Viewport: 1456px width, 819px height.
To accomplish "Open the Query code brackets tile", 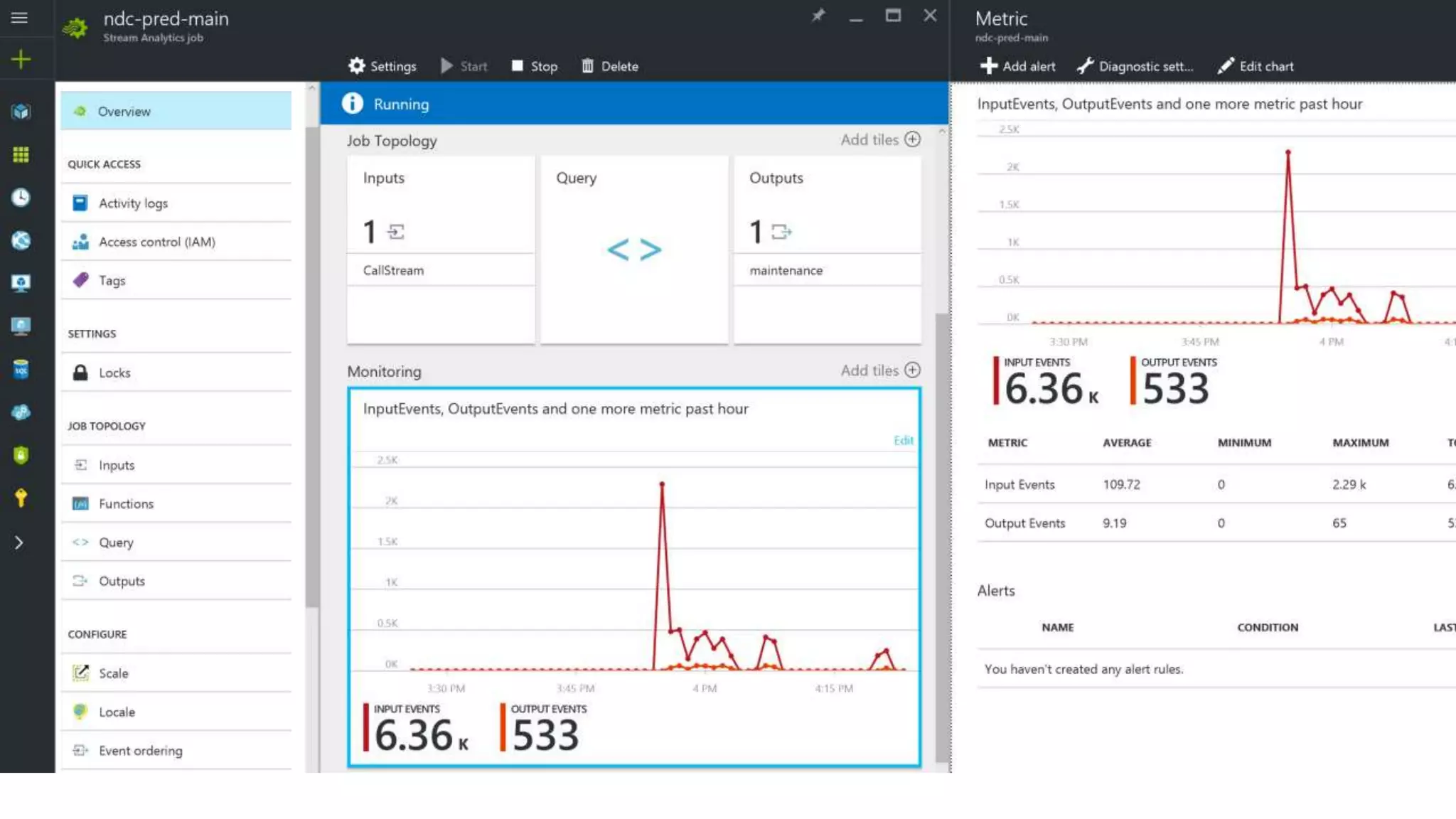I will [x=634, y=250].
